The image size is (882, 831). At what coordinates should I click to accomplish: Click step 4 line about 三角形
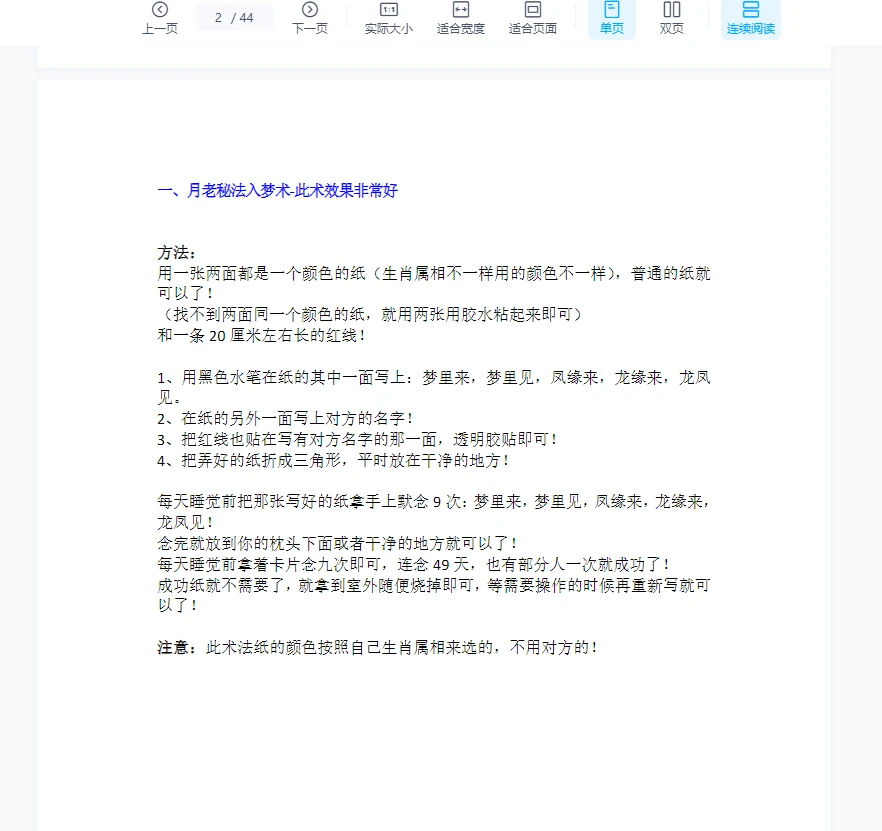pyautogui.click(x=333, y=460)
